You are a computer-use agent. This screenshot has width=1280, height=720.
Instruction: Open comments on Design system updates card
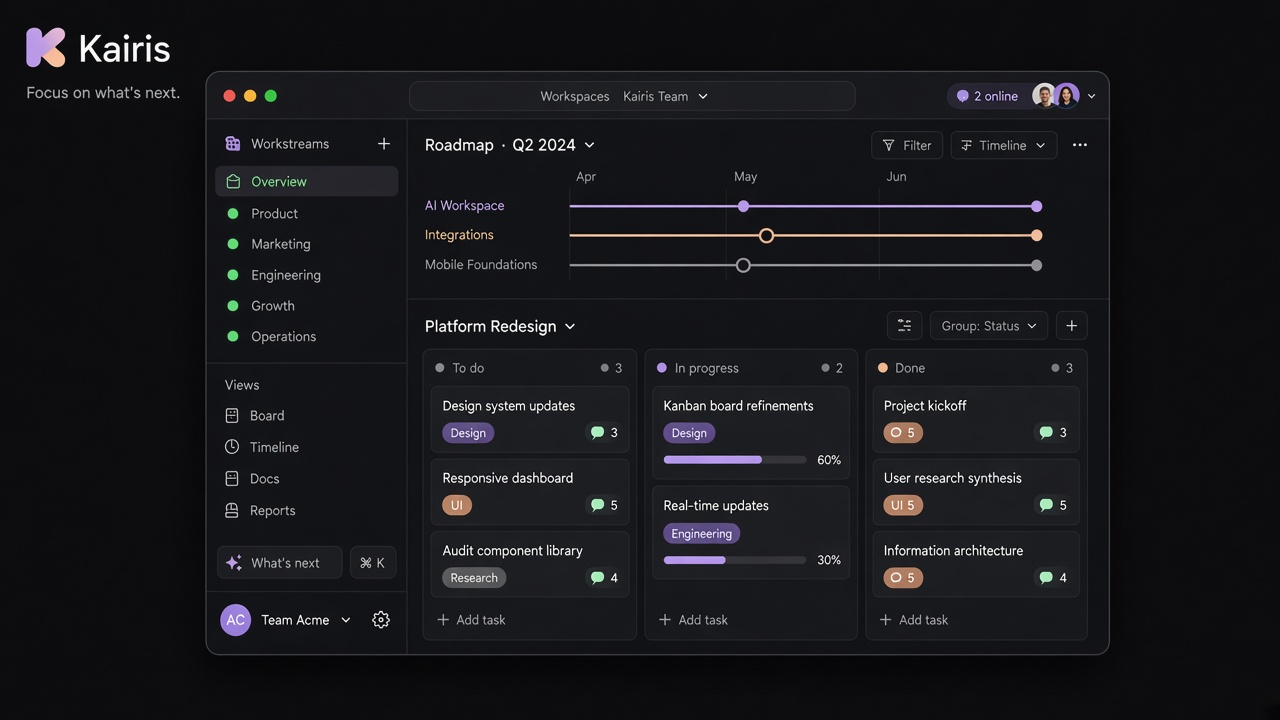point(602,433)
